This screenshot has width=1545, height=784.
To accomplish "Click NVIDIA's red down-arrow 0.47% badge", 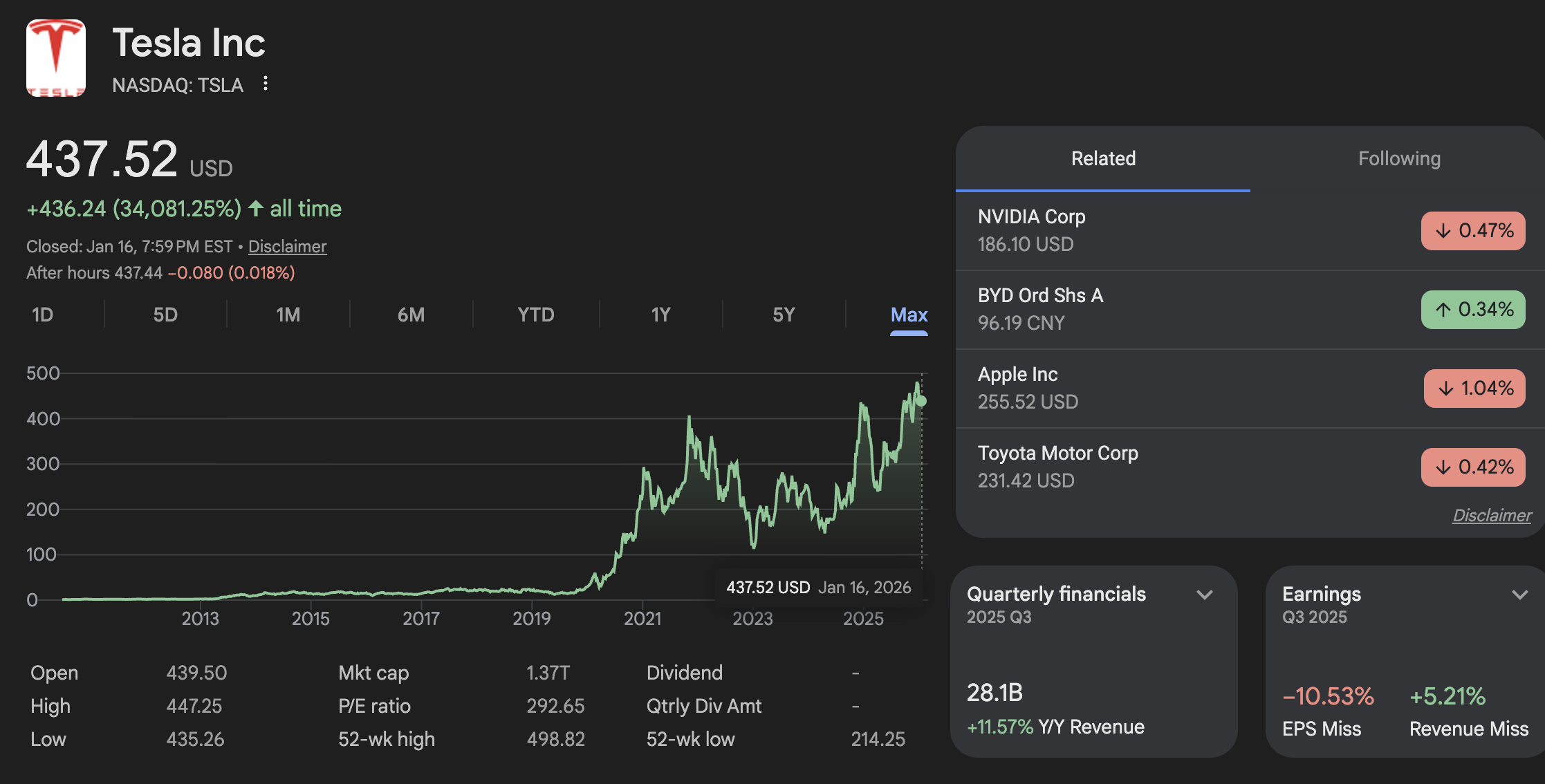I will coord(1473,231).
